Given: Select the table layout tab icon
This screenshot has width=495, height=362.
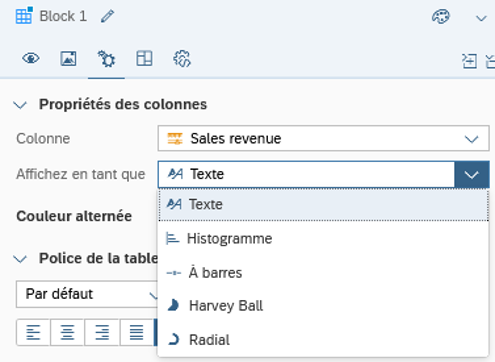Looking at the screenshot, I should pyautogui.click(x=144, y=59).
